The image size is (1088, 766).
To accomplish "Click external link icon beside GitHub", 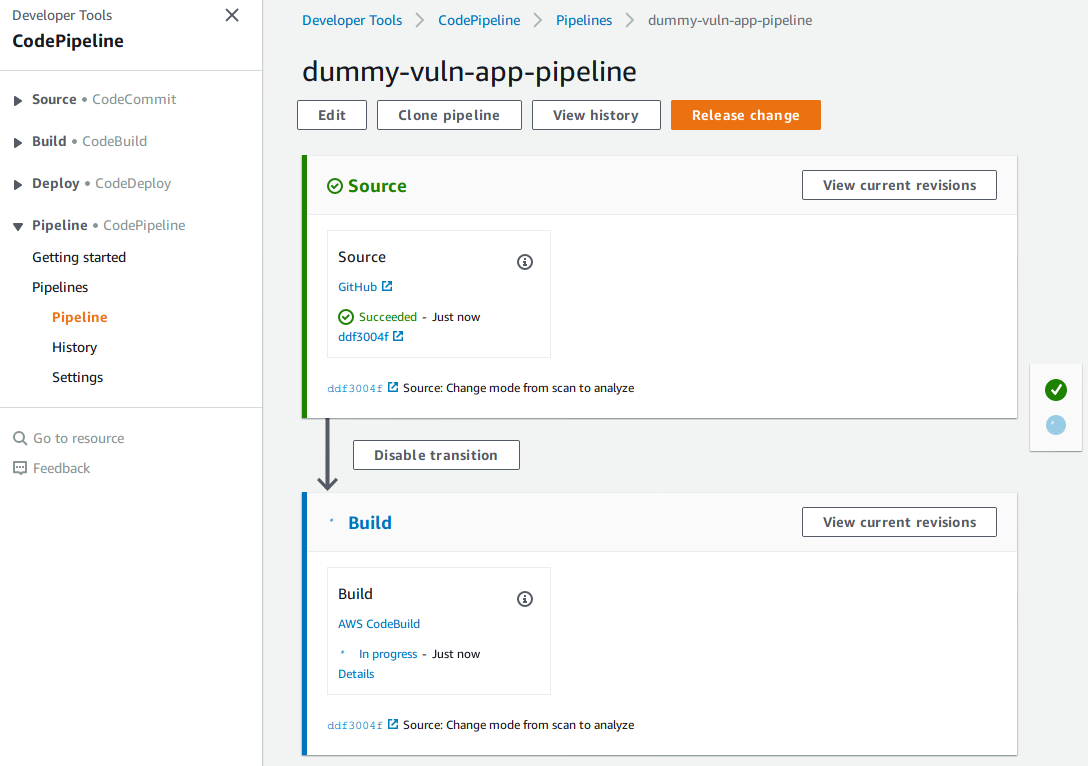I will 387,286.
